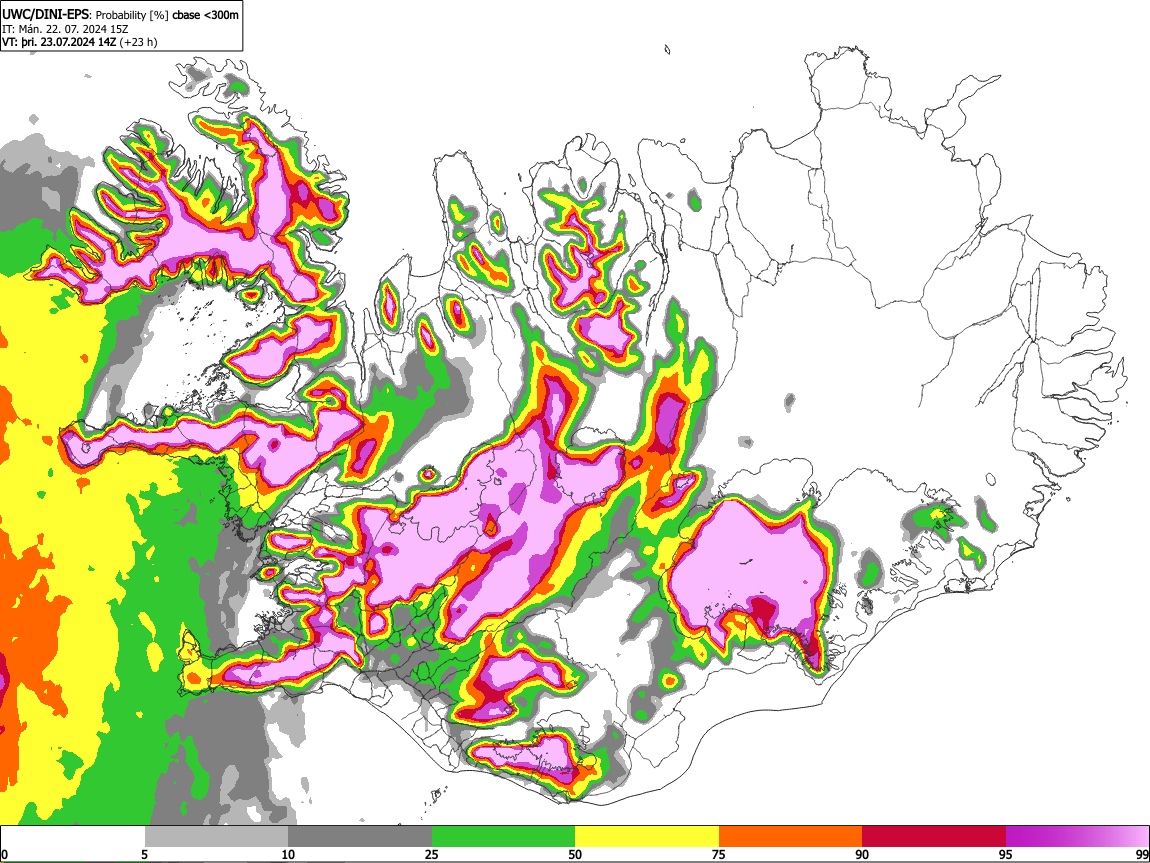
Task: Click the dark gray 10-25% legend swatch
Action: tap(360, 837)
